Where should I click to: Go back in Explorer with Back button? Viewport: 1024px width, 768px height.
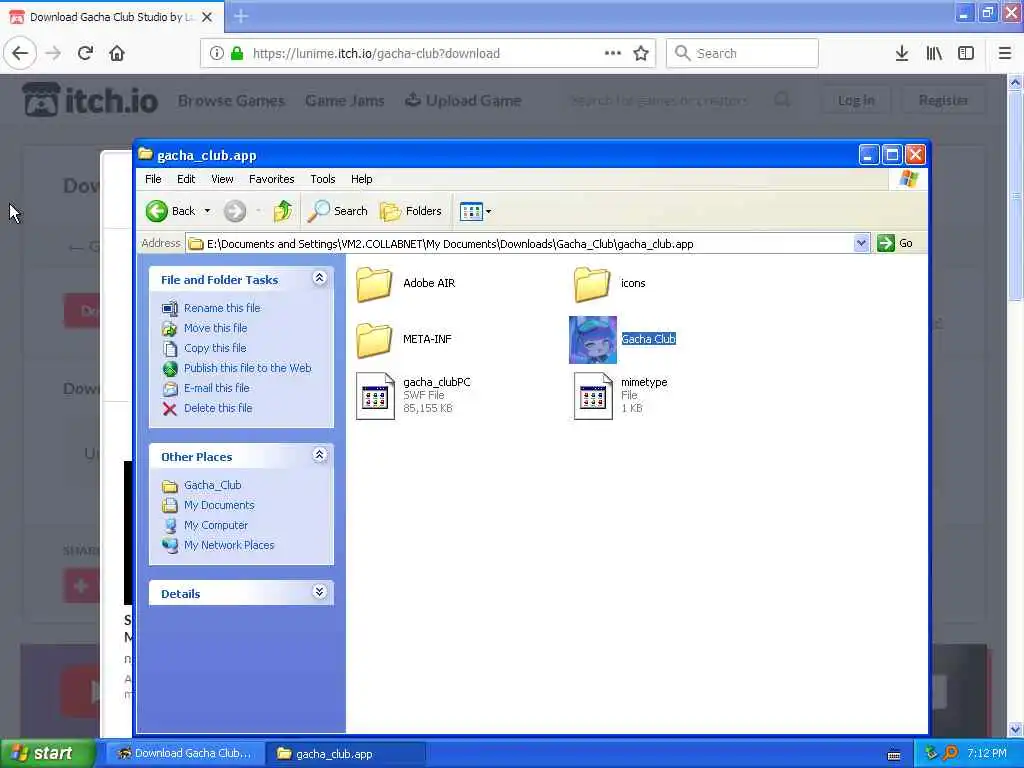[x=170, y=211]
